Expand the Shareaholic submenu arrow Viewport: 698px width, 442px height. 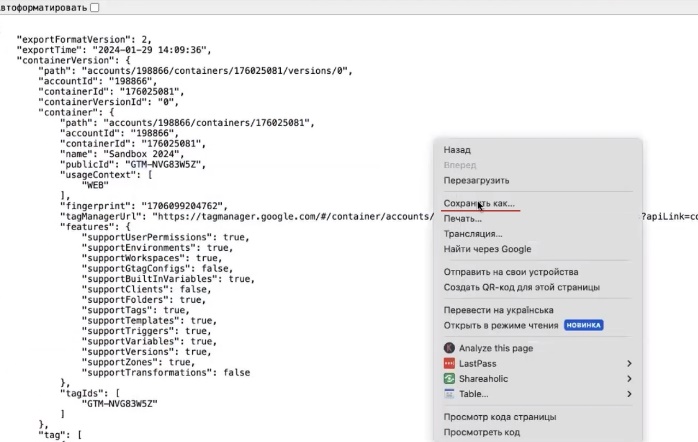(x=629, y=379)
